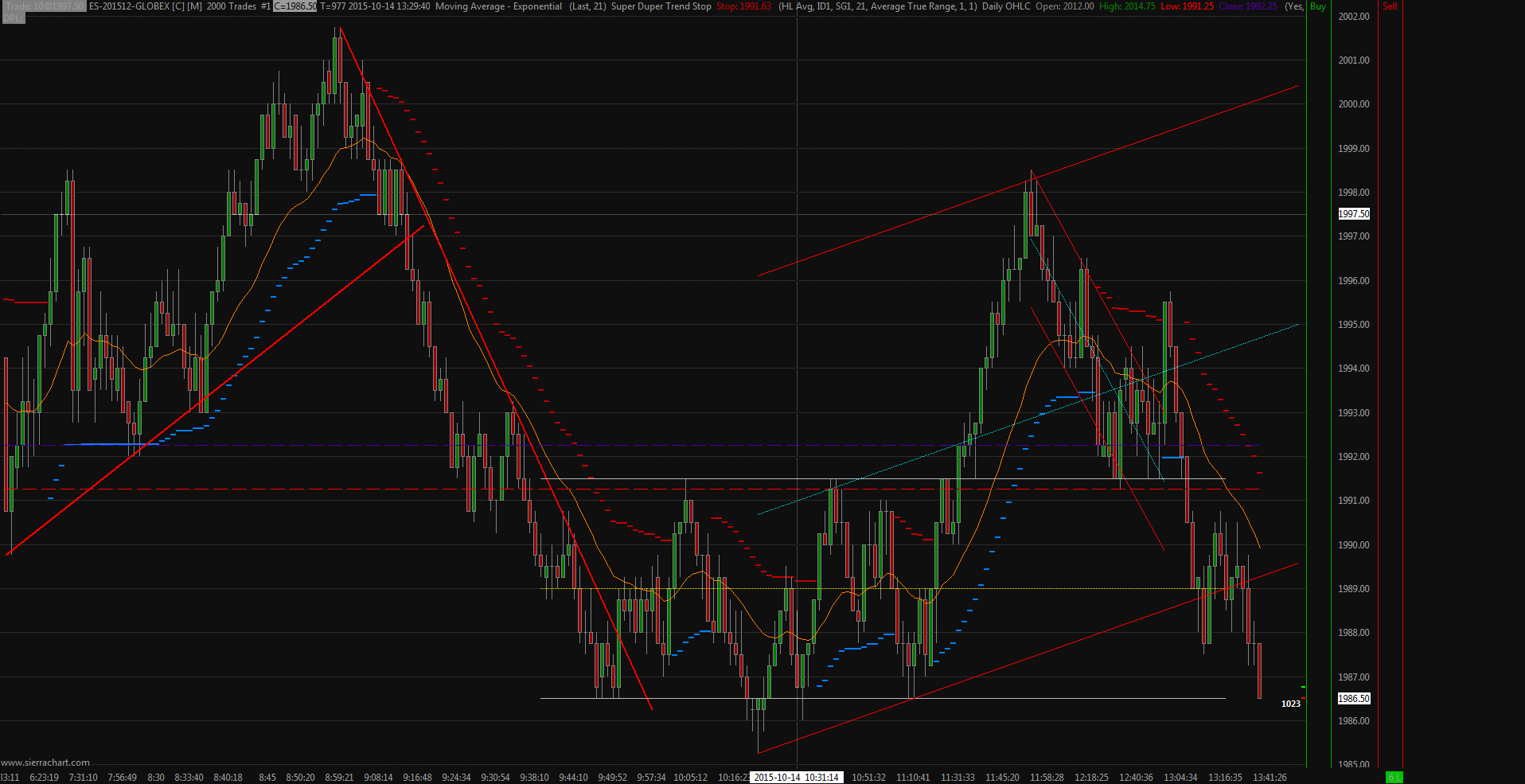This screenshot has width=1525, height=784.
Task: Click the 1993.00 price scale label
Action: click(1354, 413)
